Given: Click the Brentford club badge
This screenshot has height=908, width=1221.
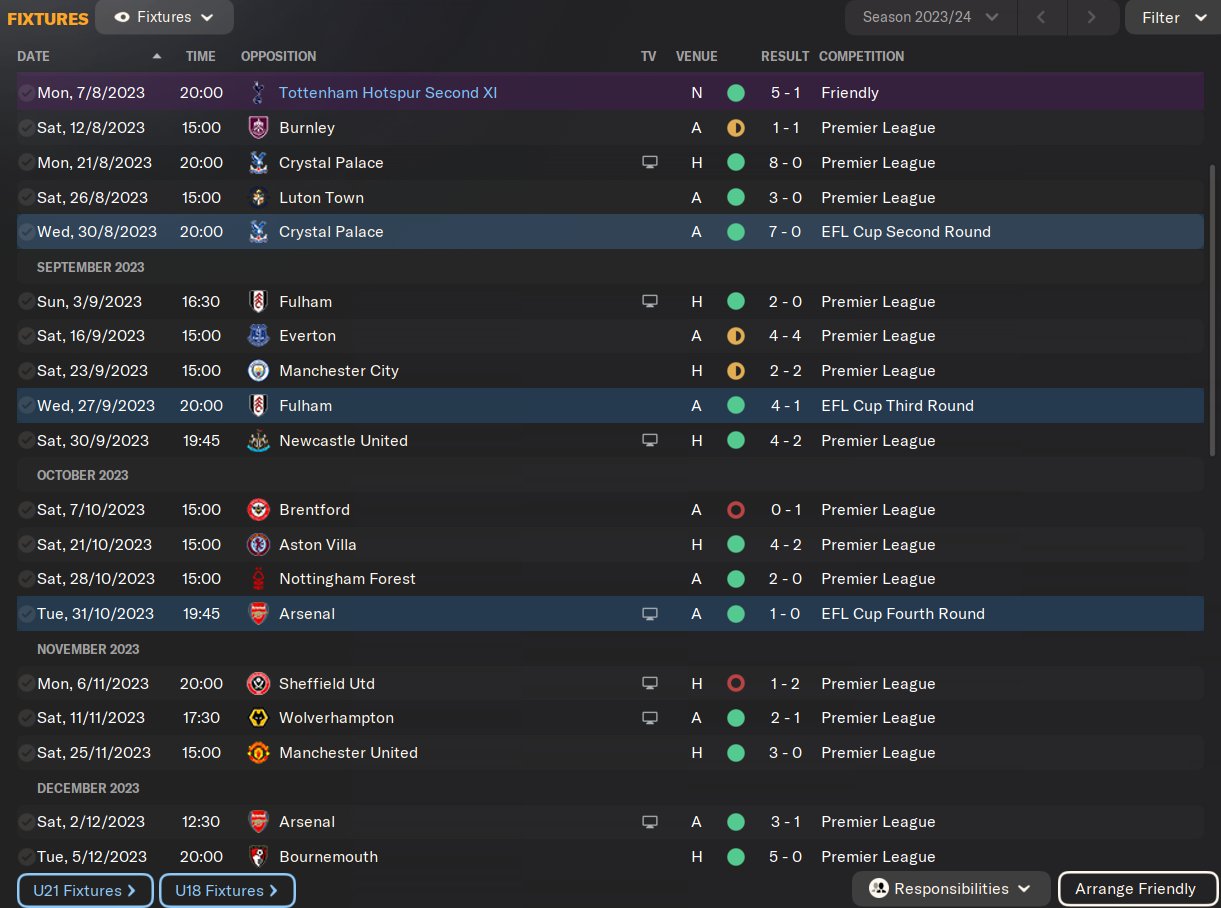Looking at the screenshot, I should 258,510.
